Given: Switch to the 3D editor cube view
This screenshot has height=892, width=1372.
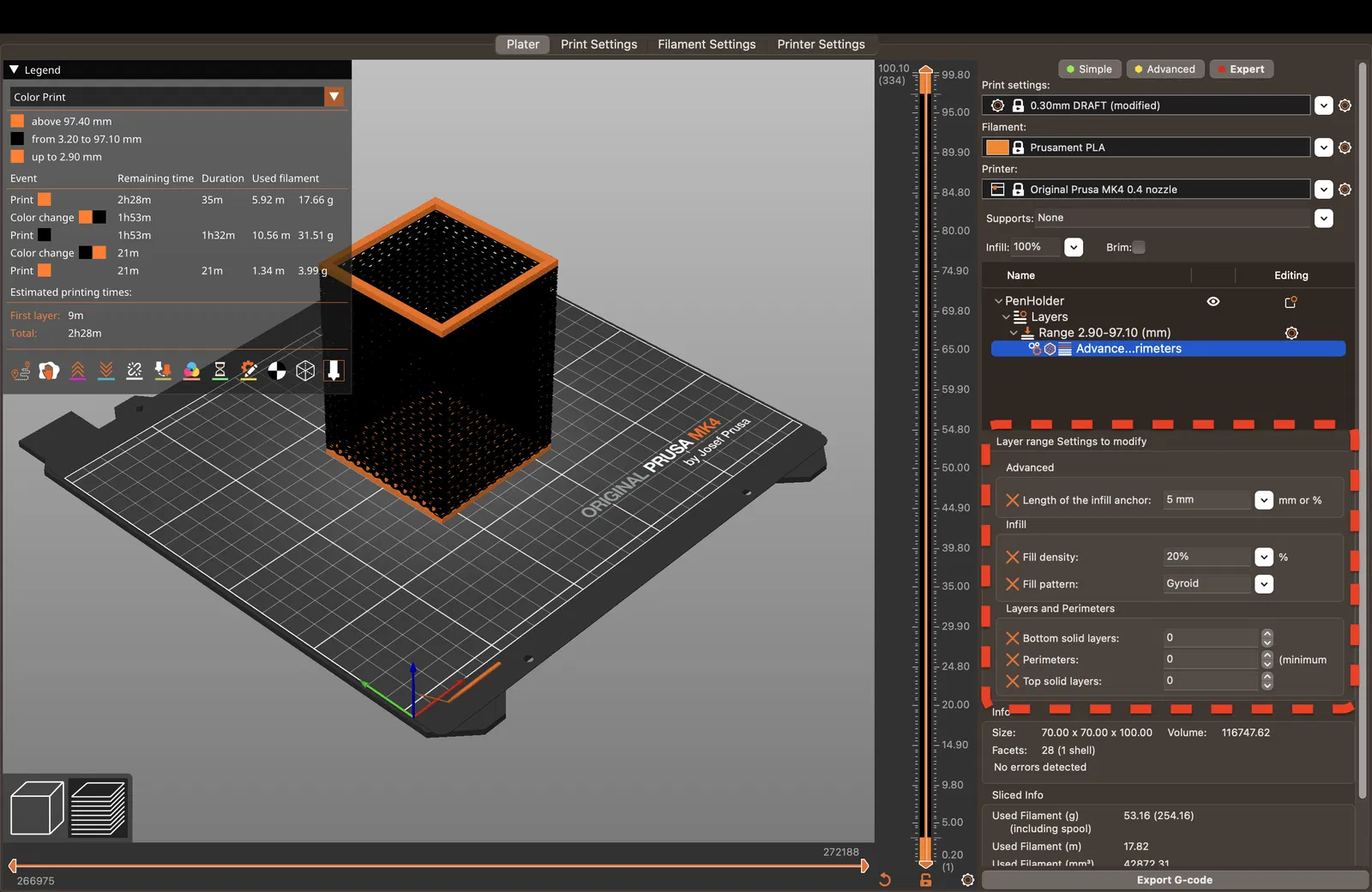Looking at the screenshot, I should click(x=37, y=808).
